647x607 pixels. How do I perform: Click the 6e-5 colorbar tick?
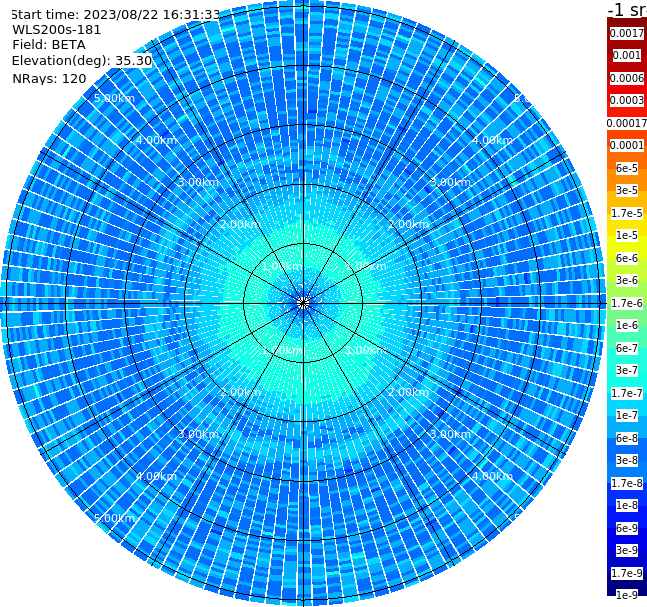click(627, 168)
